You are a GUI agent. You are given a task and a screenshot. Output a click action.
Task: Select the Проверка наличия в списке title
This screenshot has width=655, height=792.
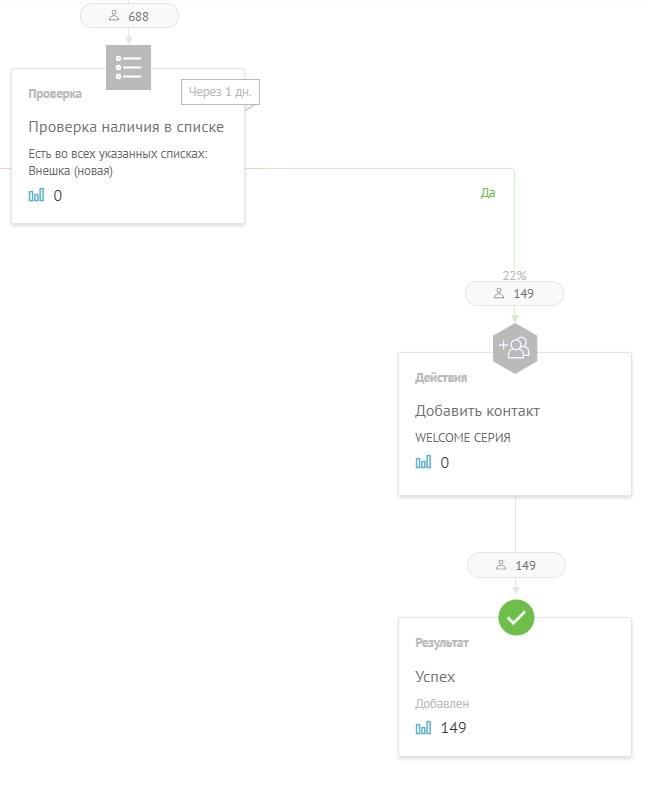126,127
